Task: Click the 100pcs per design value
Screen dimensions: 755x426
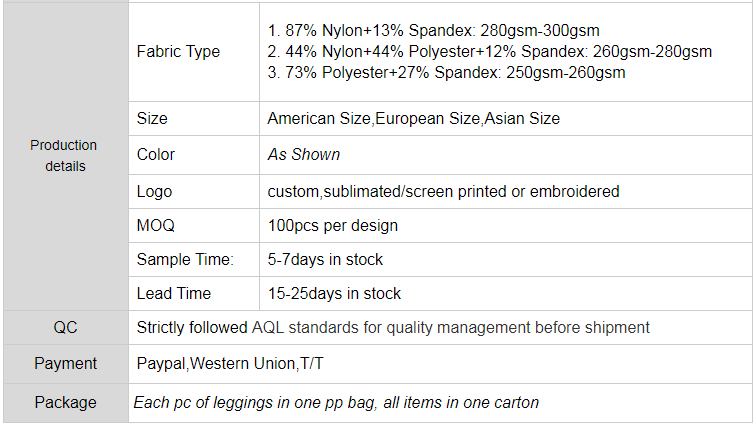Action: [333, 225]
